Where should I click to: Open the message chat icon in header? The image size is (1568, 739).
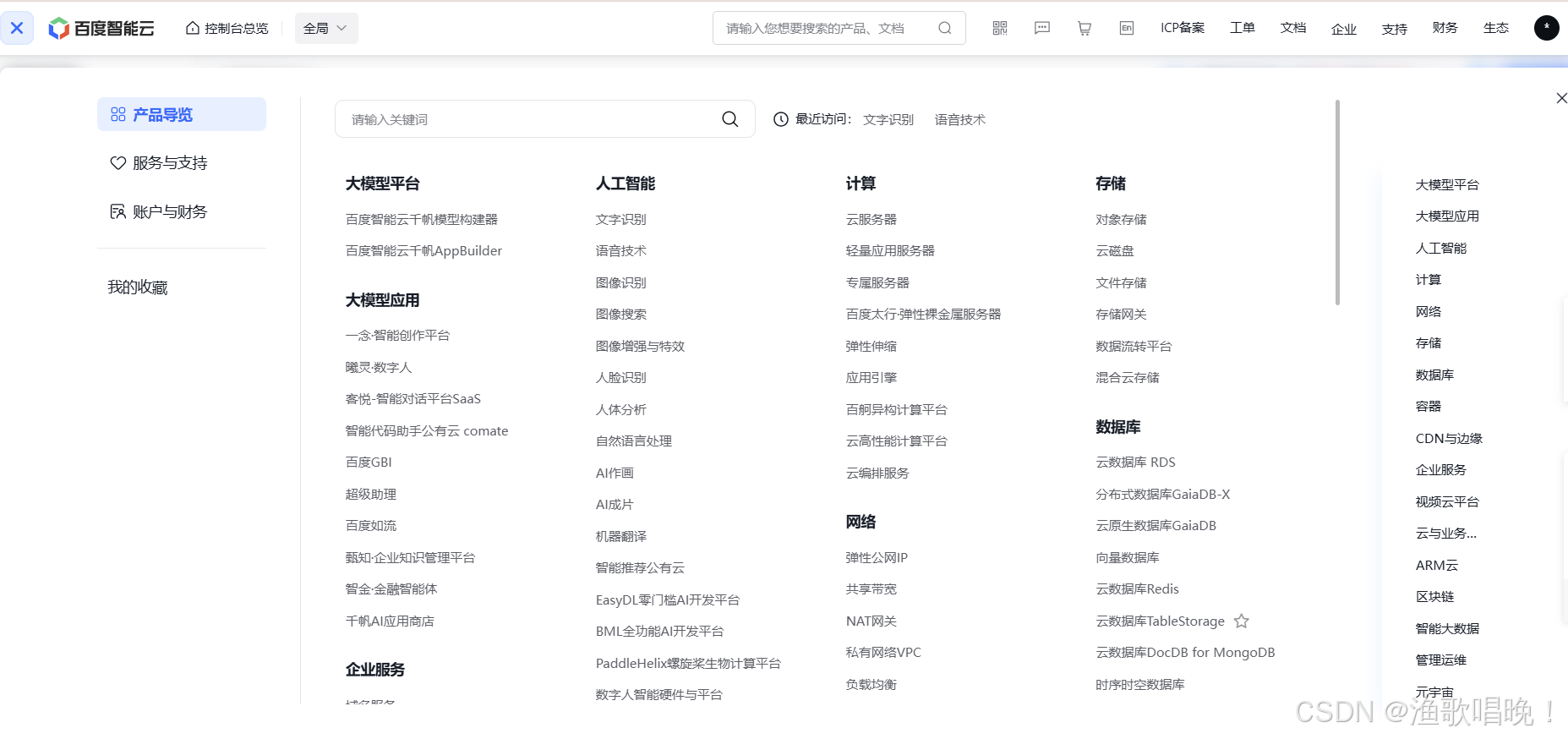[x=1042, y=28]
